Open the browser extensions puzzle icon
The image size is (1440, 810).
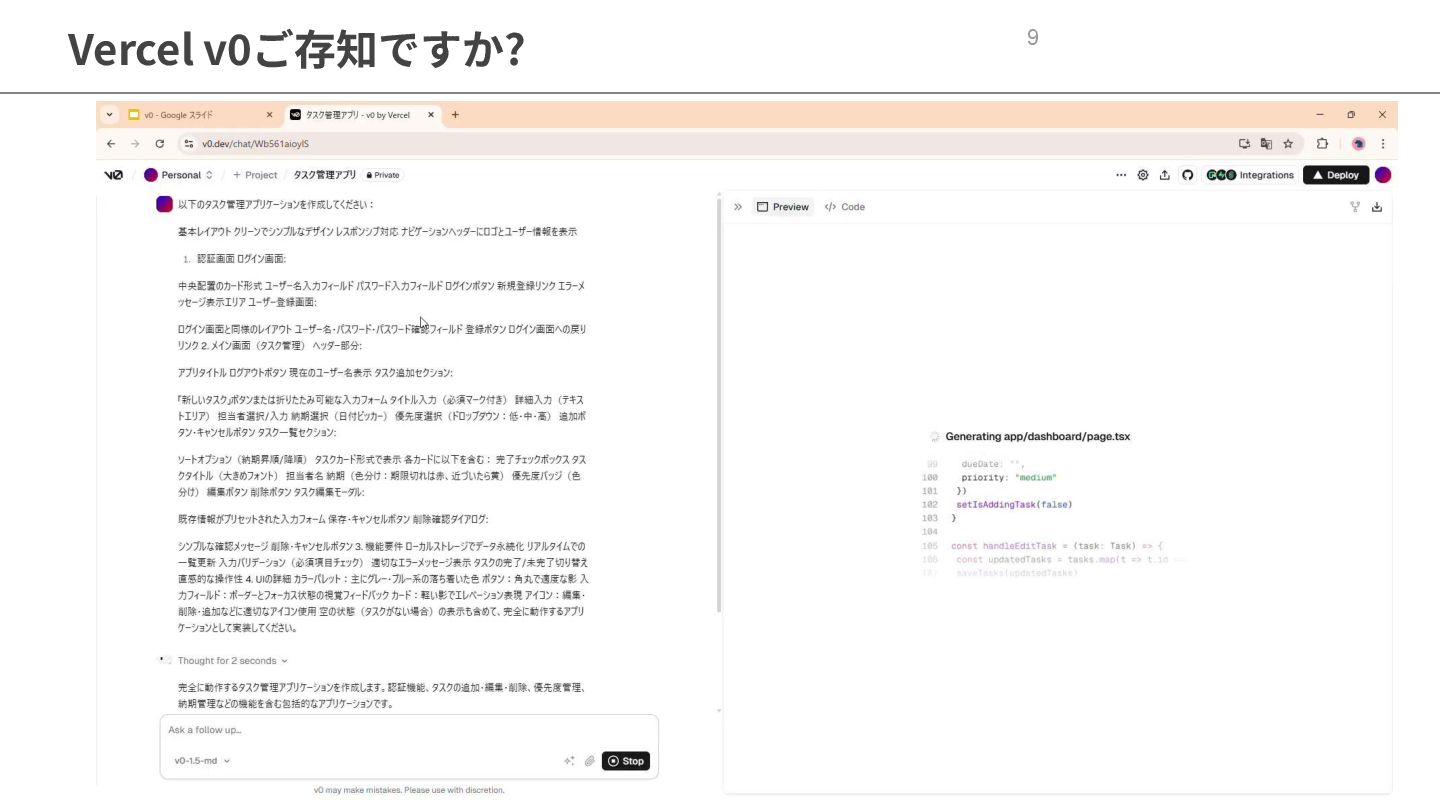(x=1322, y=144)
